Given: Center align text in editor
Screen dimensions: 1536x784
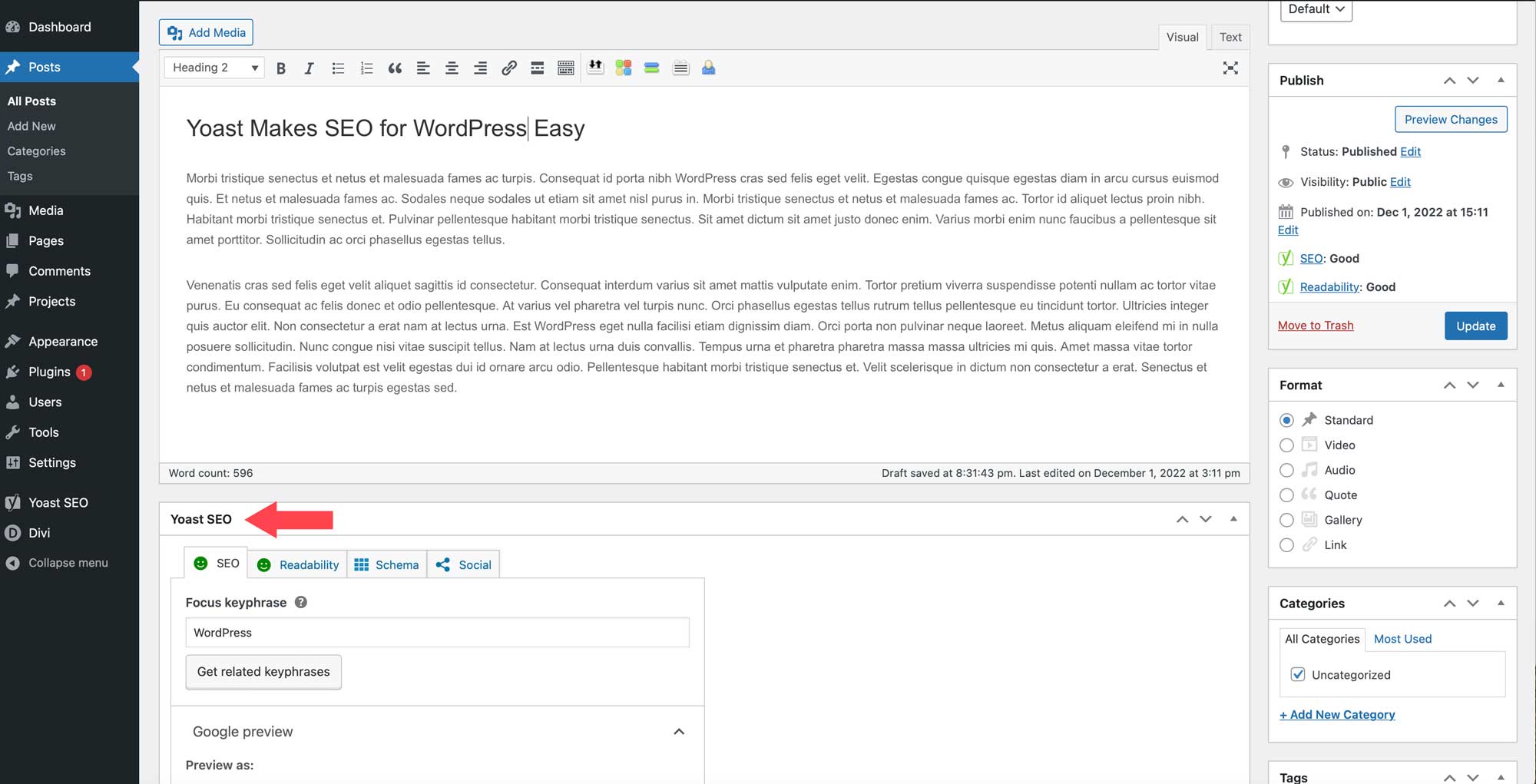Looking at the screenshot, I should point(452,68).
